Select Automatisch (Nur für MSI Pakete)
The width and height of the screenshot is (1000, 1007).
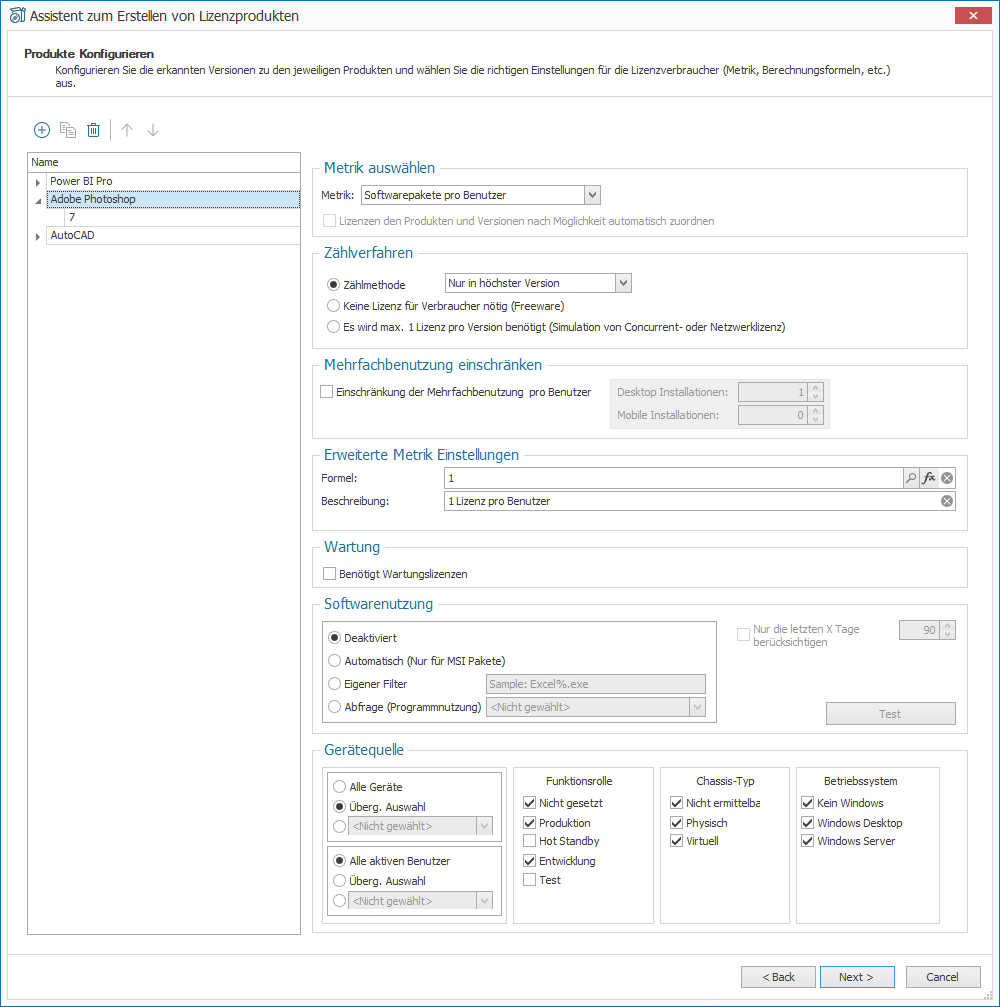(335, 661)
